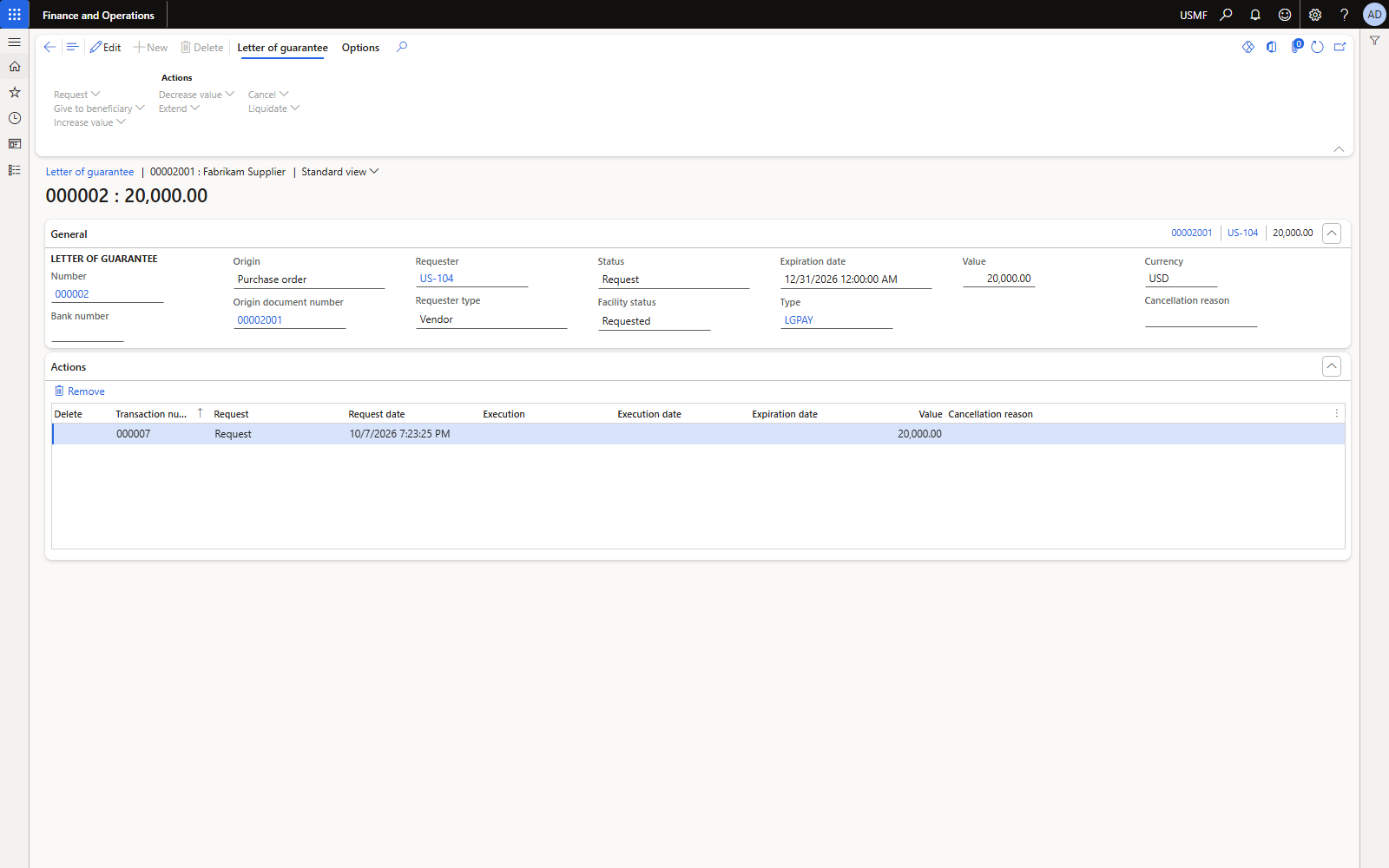Image resolution: width=1389 pixels, height=868 pixels.
Task: Click the Edit button
Action: (x=105, y=48)
